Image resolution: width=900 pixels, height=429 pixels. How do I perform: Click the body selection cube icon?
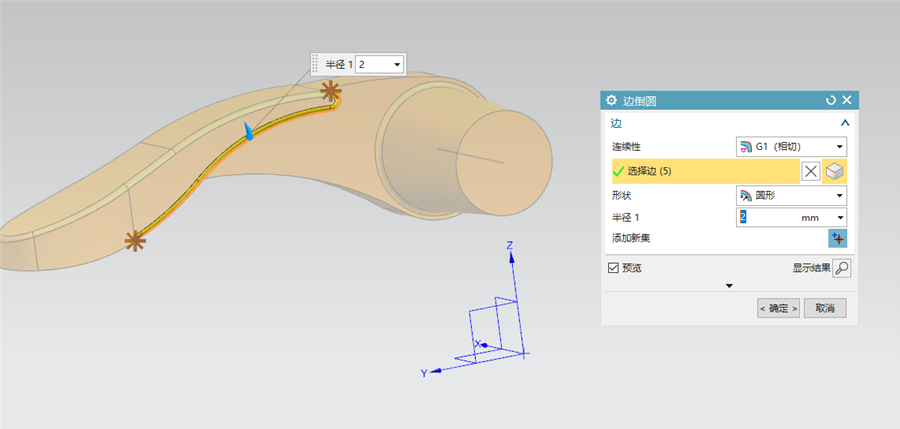tap(835, 171)
